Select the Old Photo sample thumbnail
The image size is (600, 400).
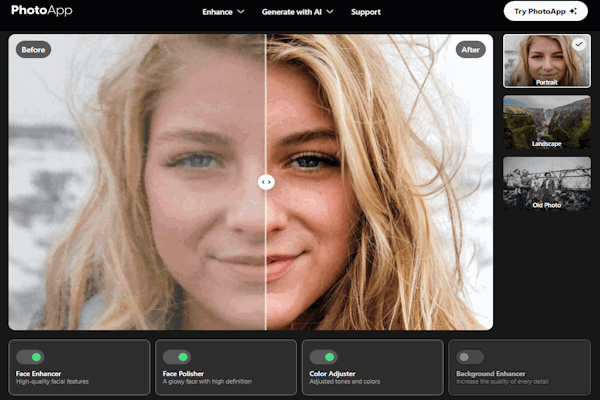[546, 183]
